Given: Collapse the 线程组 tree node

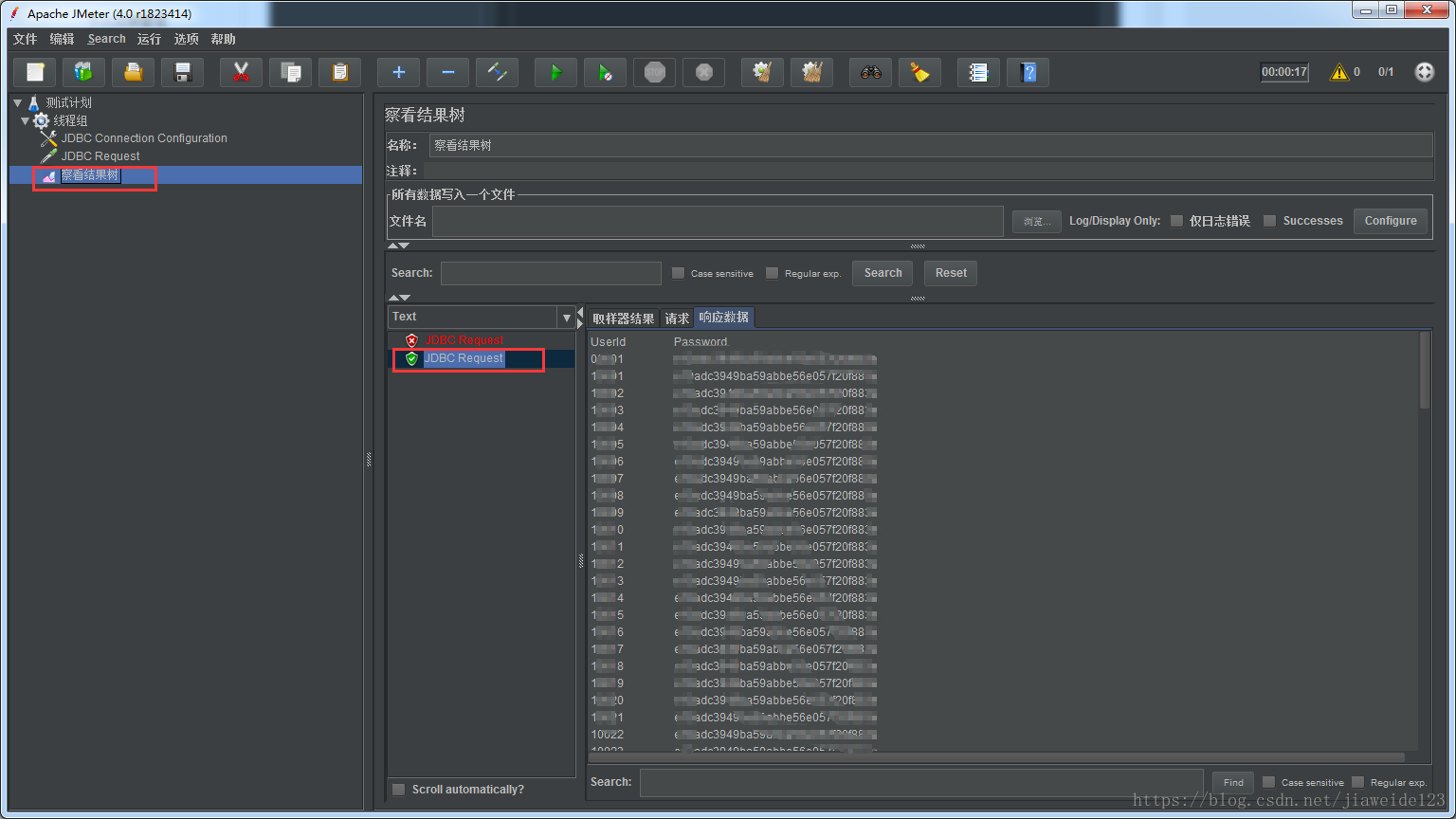Looking at the screenshot, I should click(26, 120).
